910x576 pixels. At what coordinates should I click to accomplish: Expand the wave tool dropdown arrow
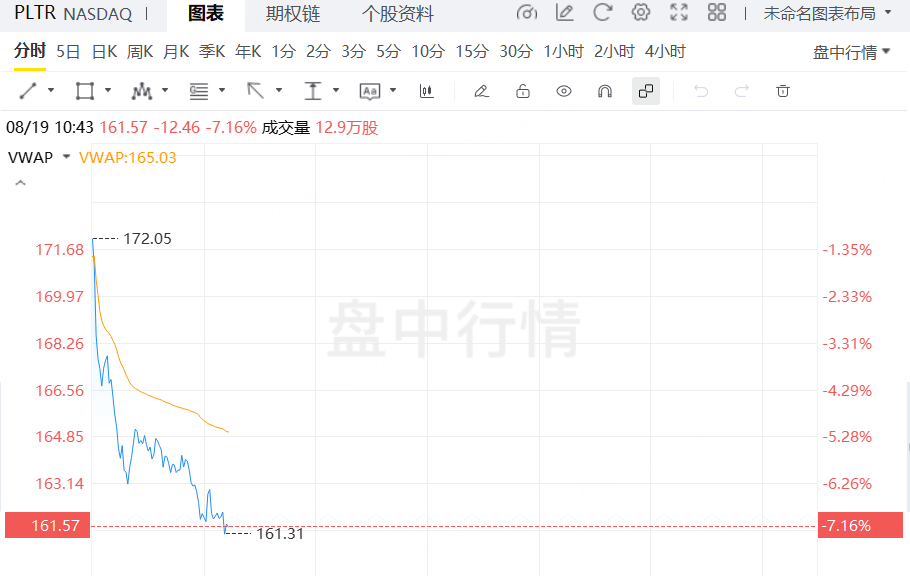point(165,90)
